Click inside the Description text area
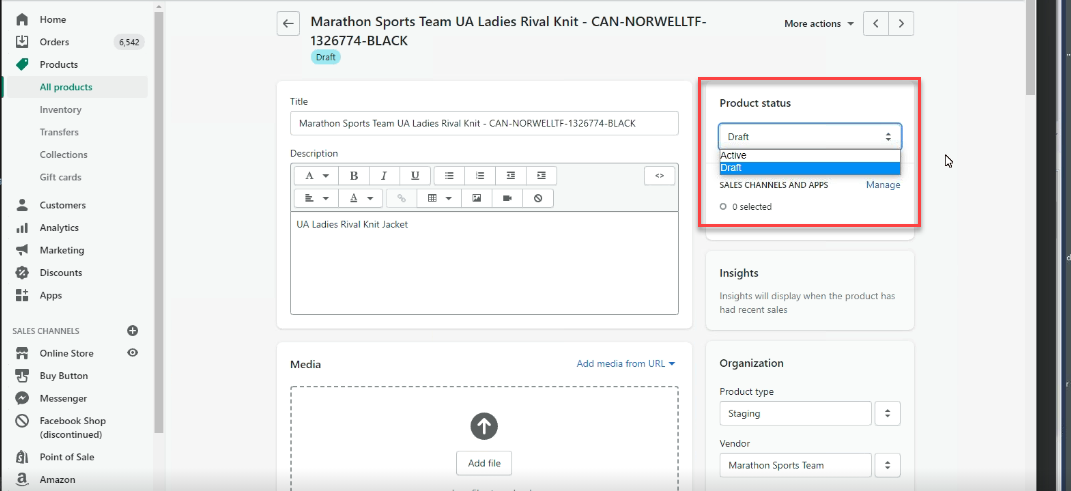Viewport: 1071px width, 491px height. coord(484,263)
